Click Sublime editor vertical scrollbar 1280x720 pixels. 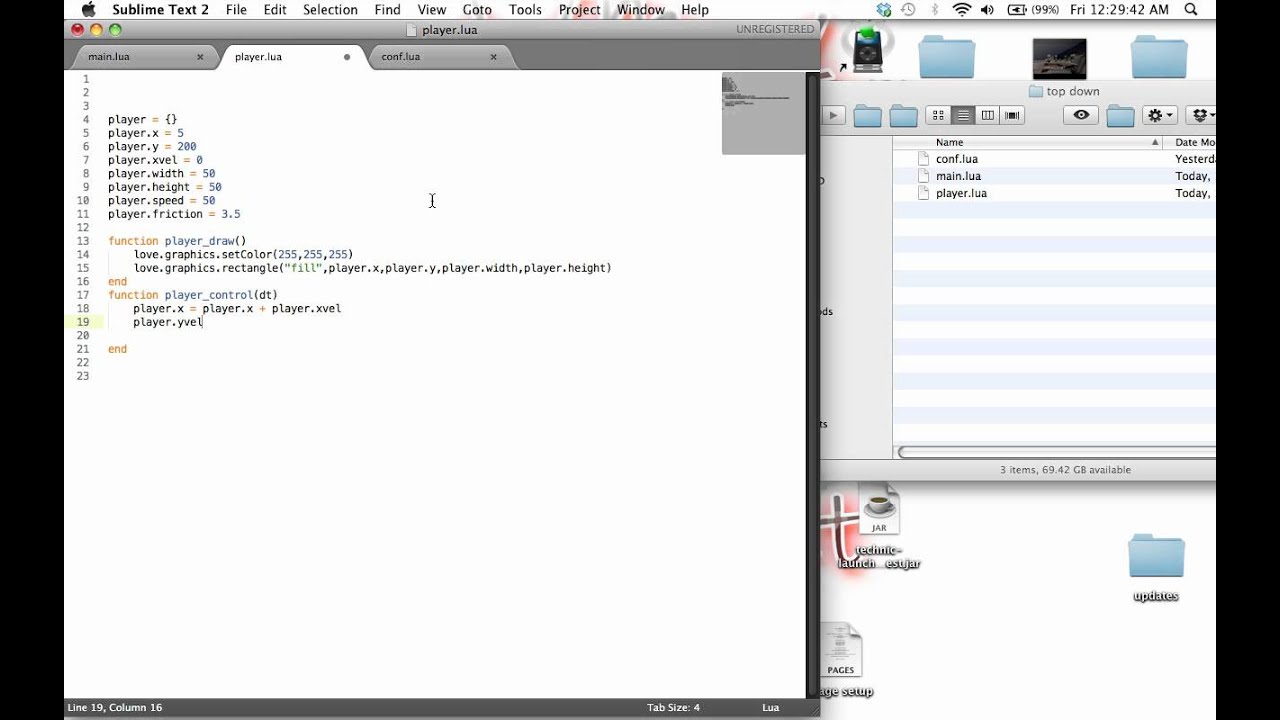(x=813, y=384)
